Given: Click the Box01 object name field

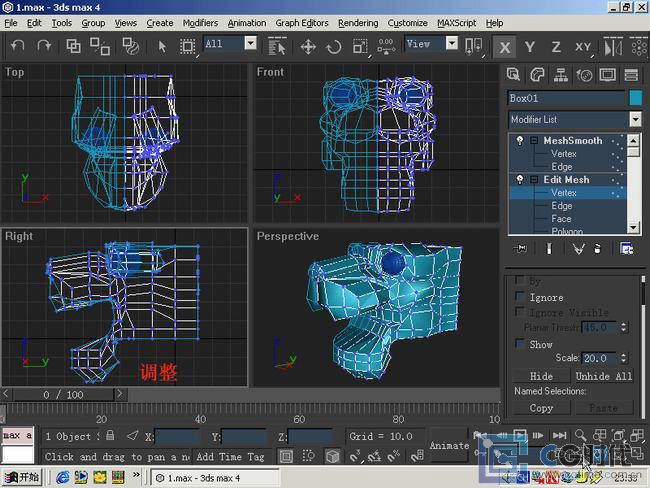Looking at the screenshot, I should coord(567,98).
